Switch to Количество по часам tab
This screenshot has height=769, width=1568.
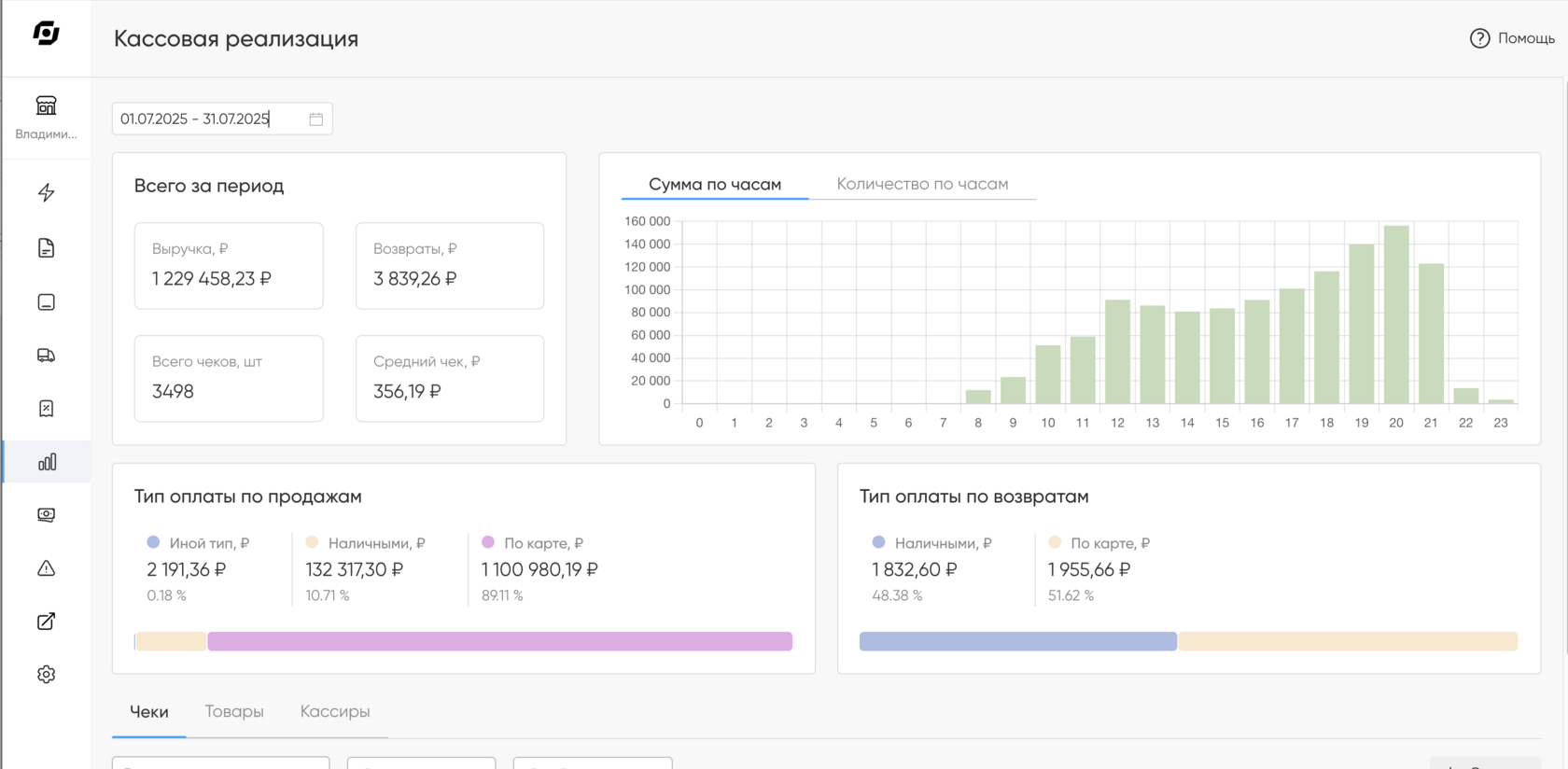tap(922, 184)
